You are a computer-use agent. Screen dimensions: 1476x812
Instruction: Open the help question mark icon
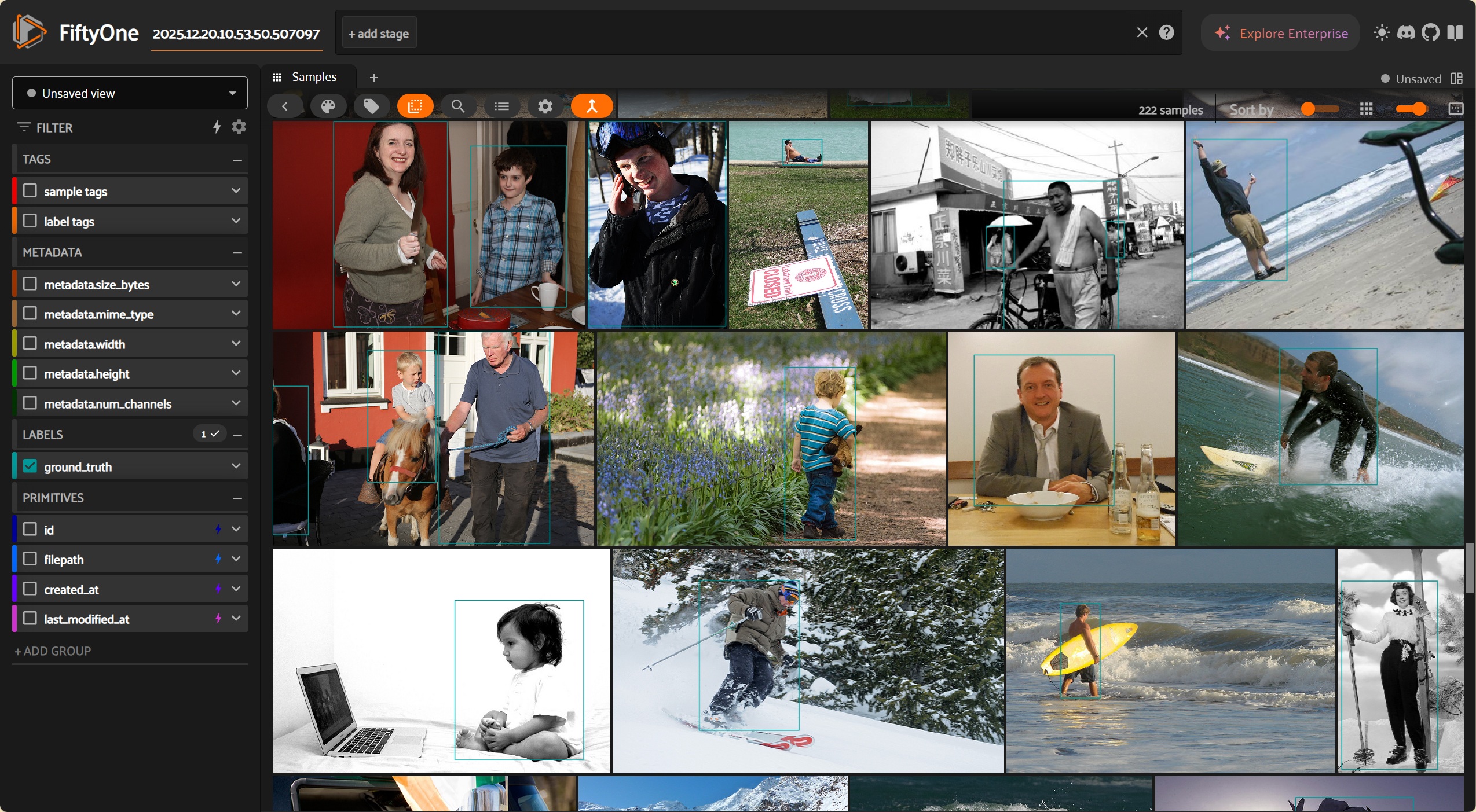pyautogui.click(x=1166, y=32)
